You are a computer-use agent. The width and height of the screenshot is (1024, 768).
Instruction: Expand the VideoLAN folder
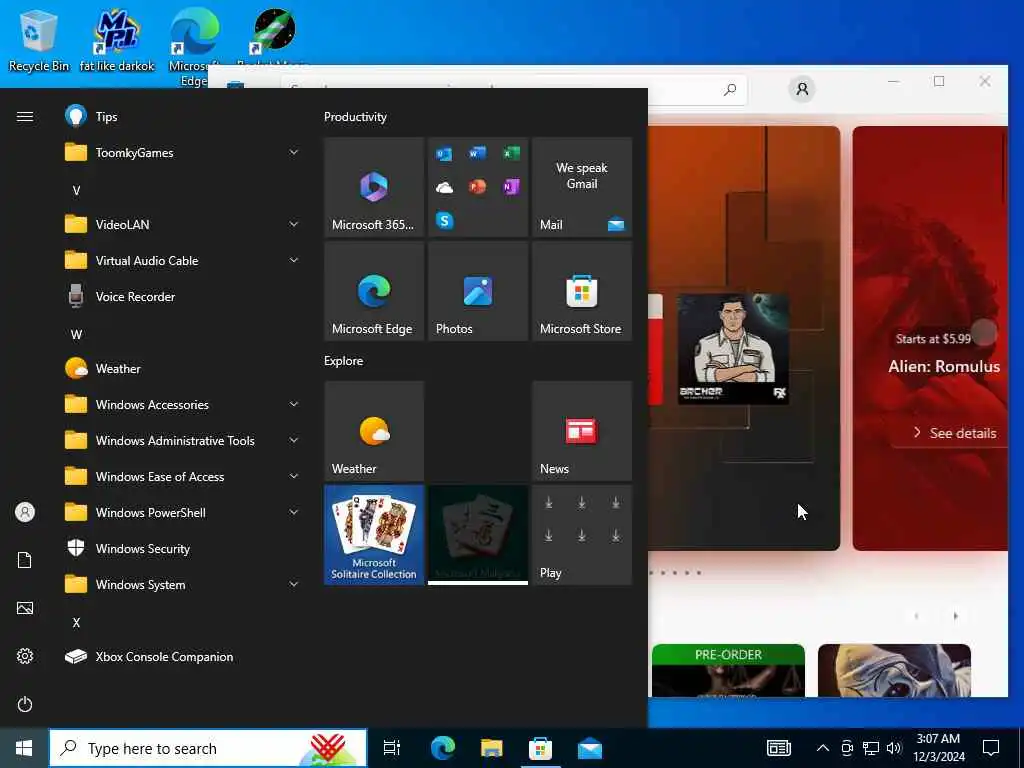183,224
